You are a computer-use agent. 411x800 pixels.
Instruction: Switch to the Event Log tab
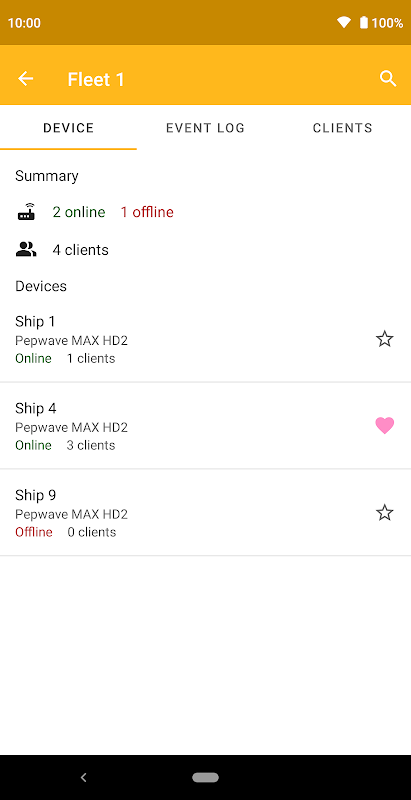pos(206,128)
